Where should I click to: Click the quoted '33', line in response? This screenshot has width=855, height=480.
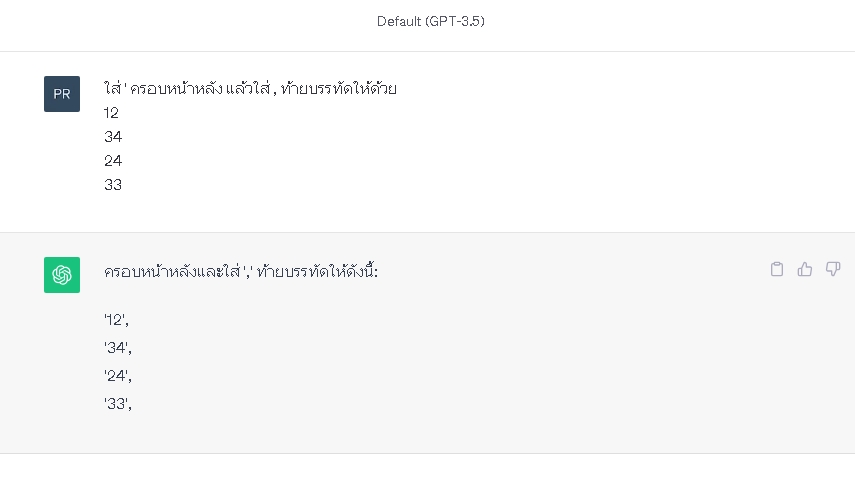click(118, 404)
